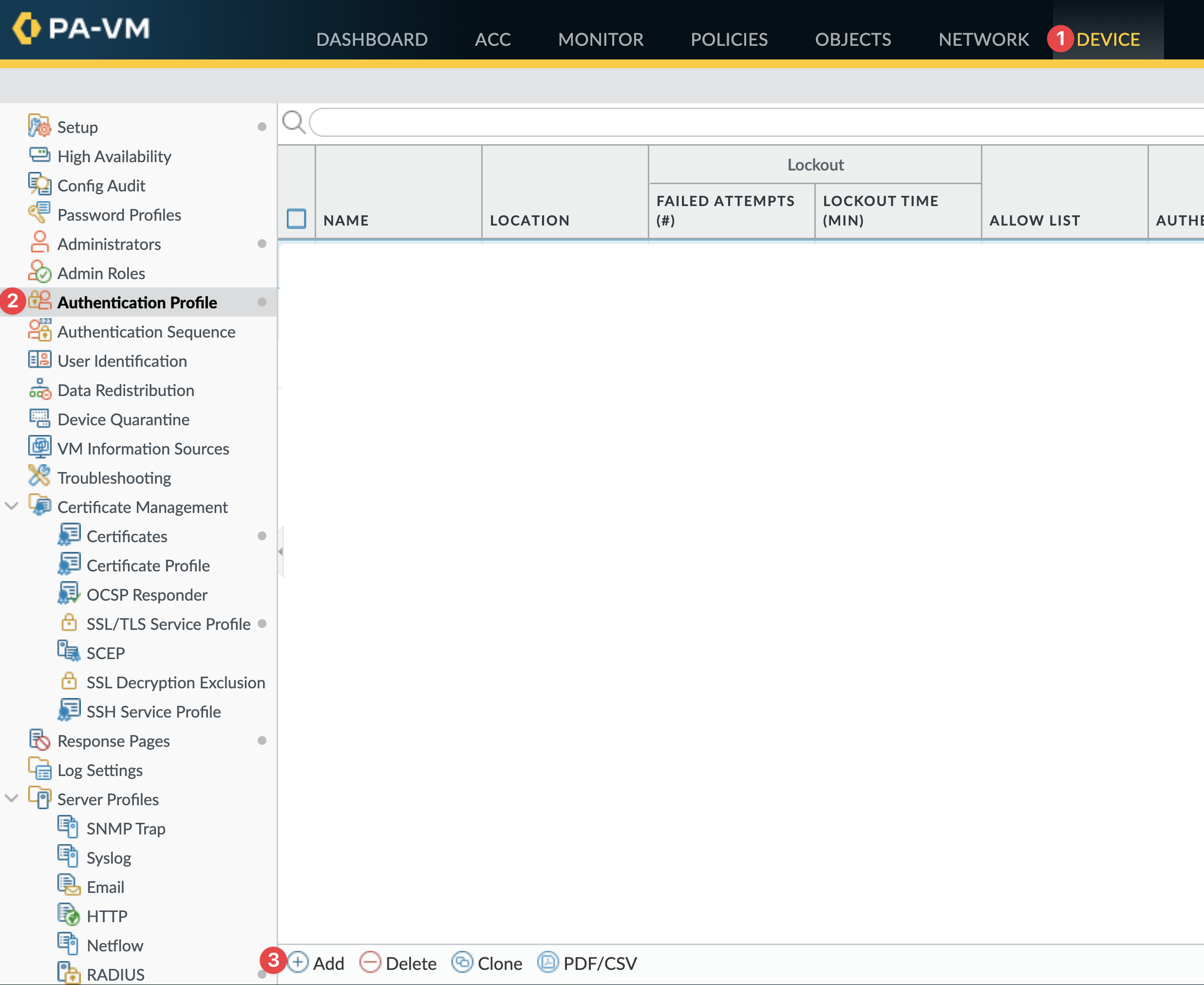The height and width of the screenshot is (985, 1204).
Task: Collapse the Certificate Management tree node
Action: tap(11, 506)
